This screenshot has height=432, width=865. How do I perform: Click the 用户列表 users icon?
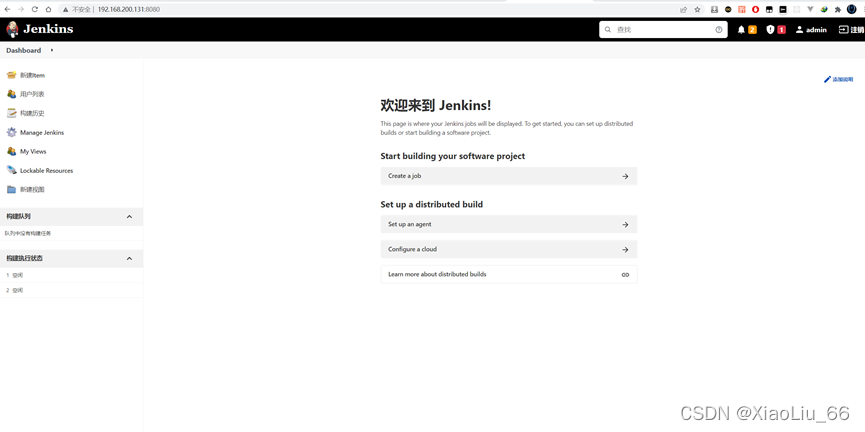[x=11, y=94]
